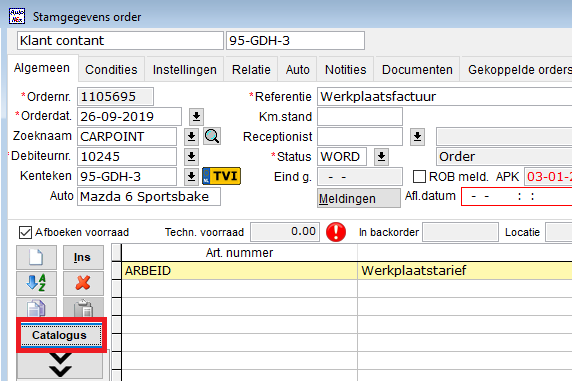The image size is (572, 381).
Task: Click the Klant contant field at top
Action: [x=120, y=40]
